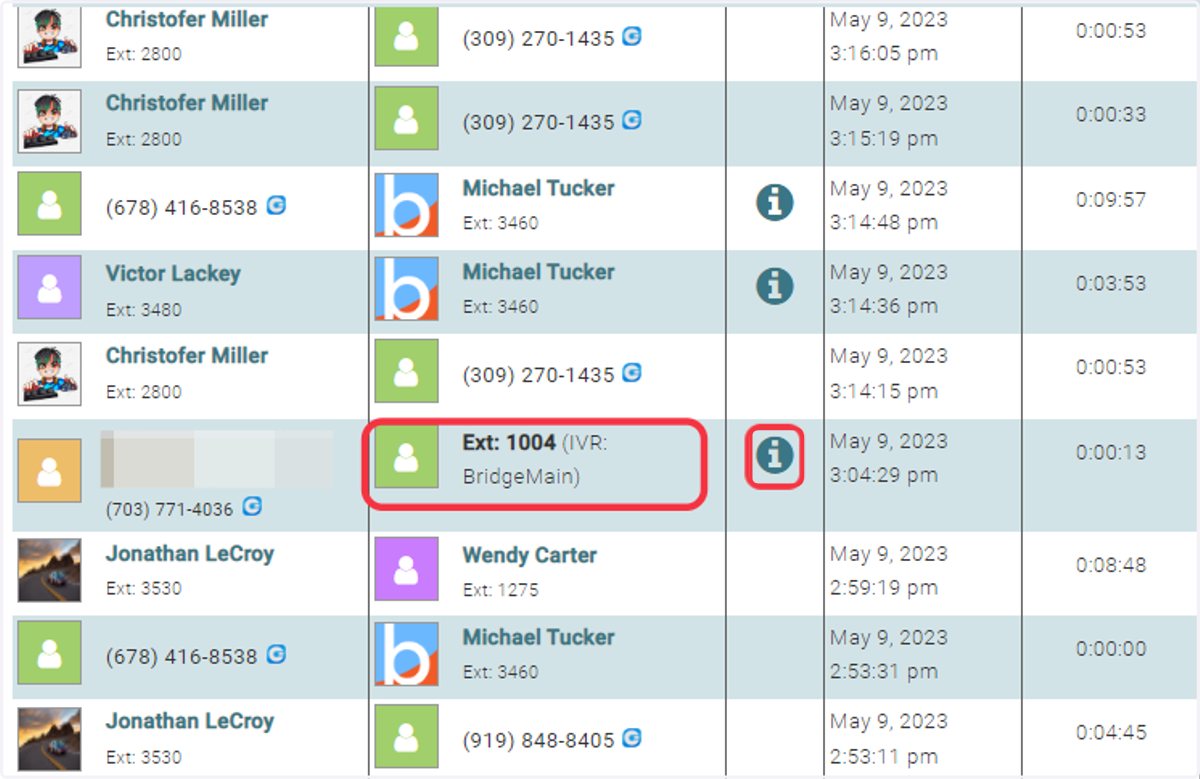Click phone number (703) 771-4036
Viewport: 1200px width, 779px height.
point(169,509)
